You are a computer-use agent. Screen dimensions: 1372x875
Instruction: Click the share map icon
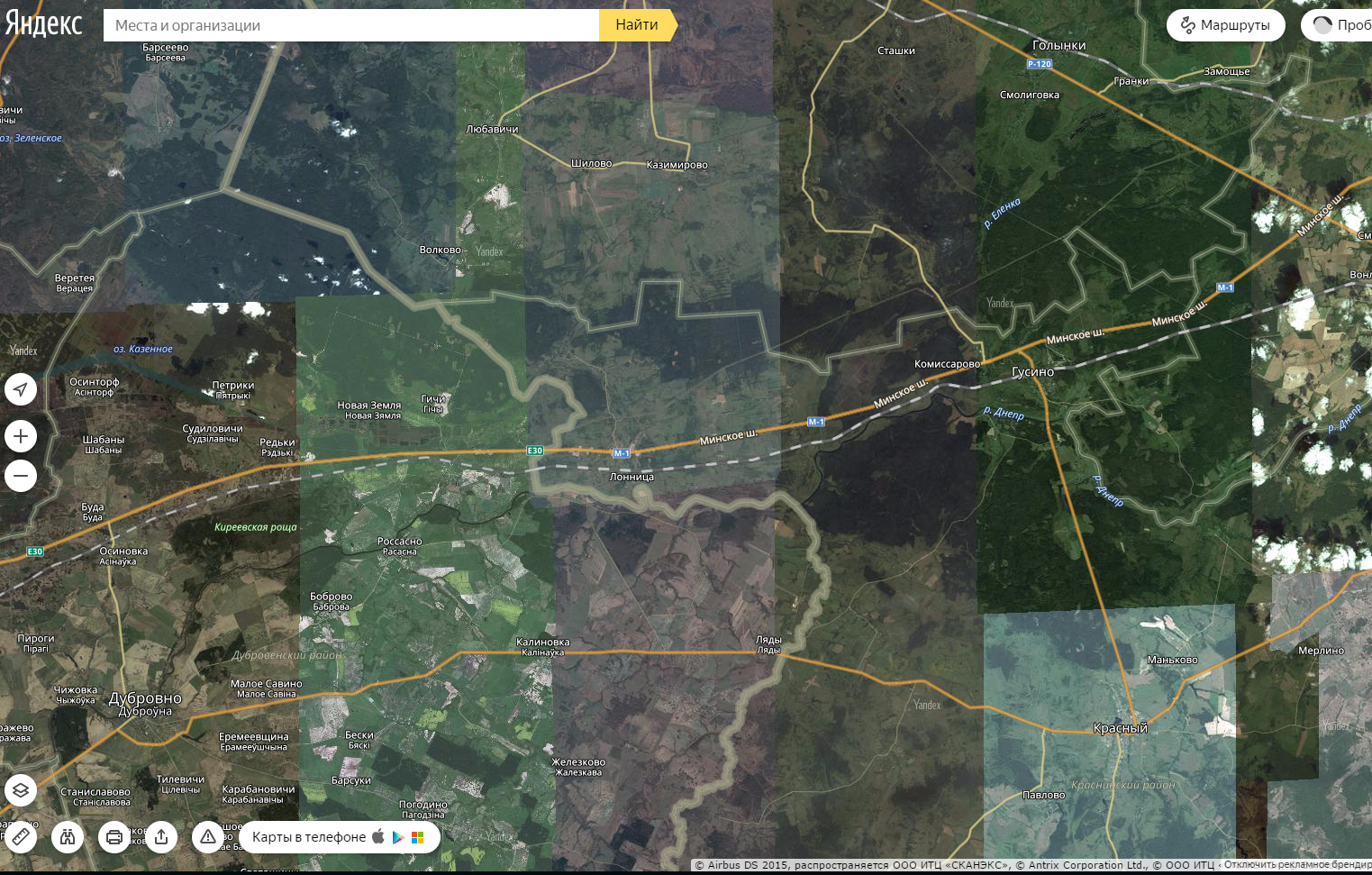pyautogui.click(x=161, y=837)
